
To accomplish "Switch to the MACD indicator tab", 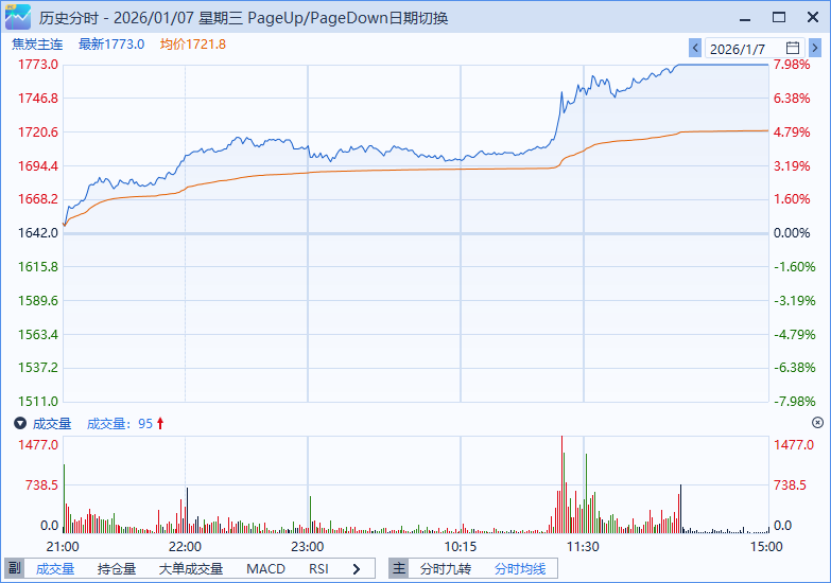I will pos(266,569).
